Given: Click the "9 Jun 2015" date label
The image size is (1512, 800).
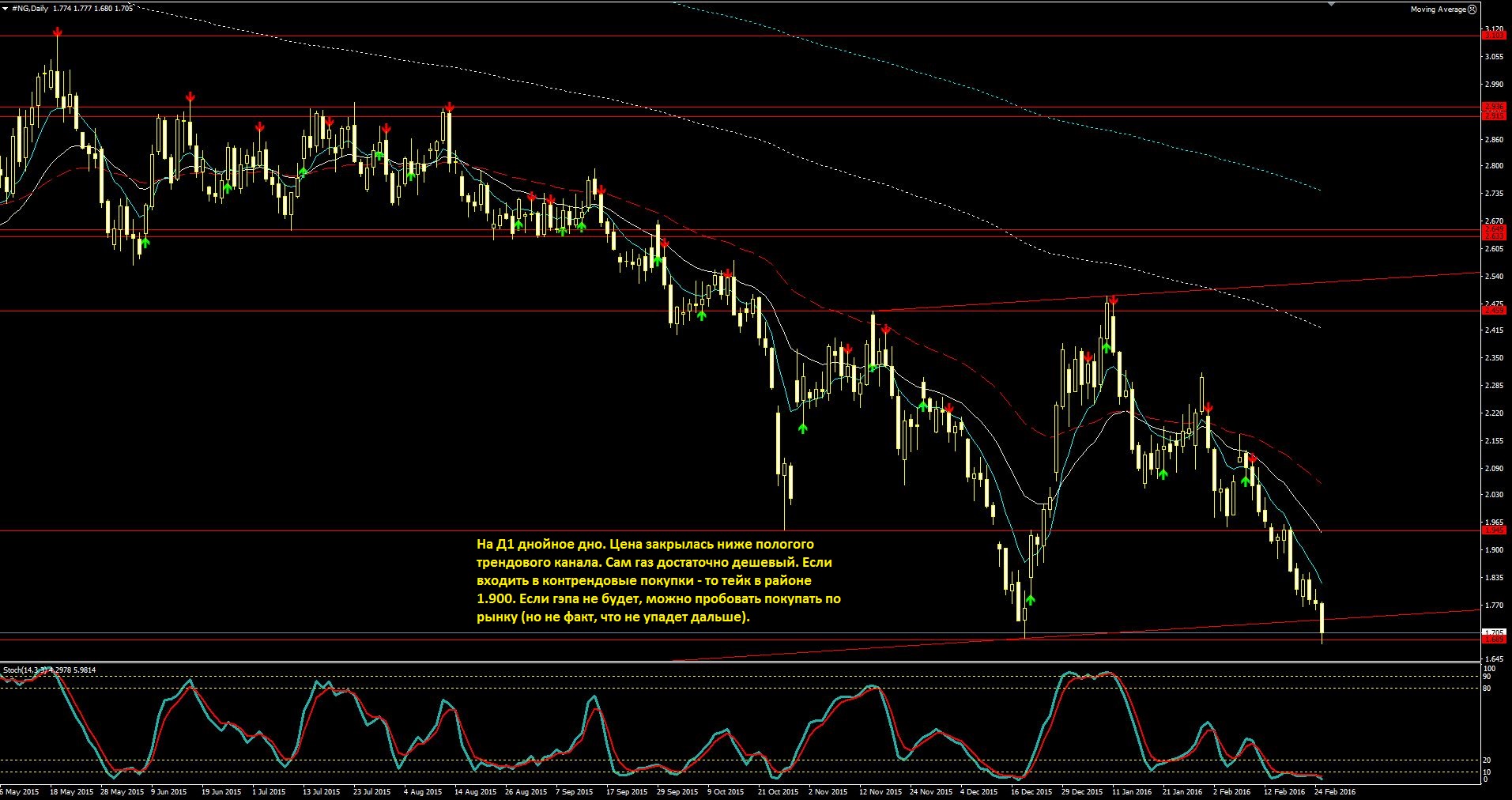Looking at the screenshot, I should click(168, 791).
